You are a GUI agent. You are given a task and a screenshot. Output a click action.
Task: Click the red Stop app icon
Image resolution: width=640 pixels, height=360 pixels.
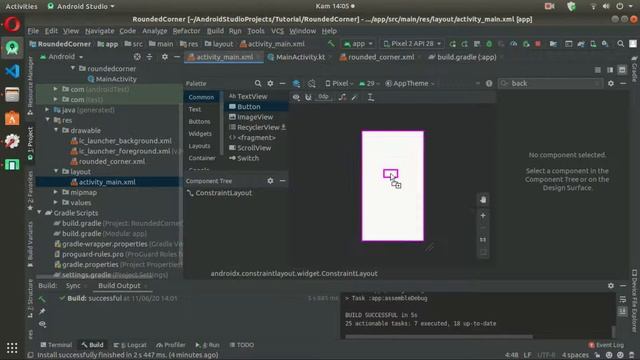point(538,44)
